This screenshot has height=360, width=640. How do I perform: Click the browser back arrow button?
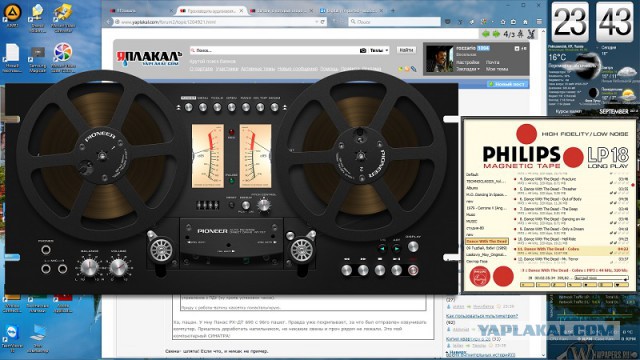pyautogui.click(x=109, y=22)
